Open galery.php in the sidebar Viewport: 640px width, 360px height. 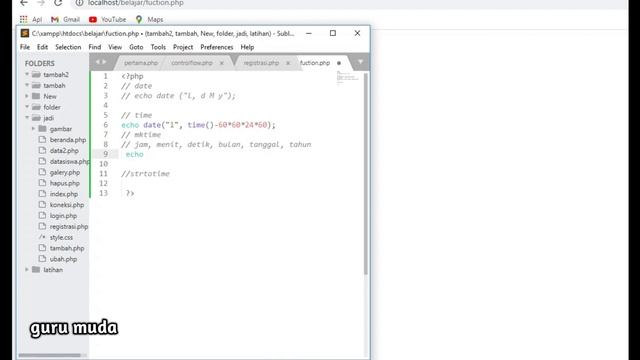(x=65, y=172)
